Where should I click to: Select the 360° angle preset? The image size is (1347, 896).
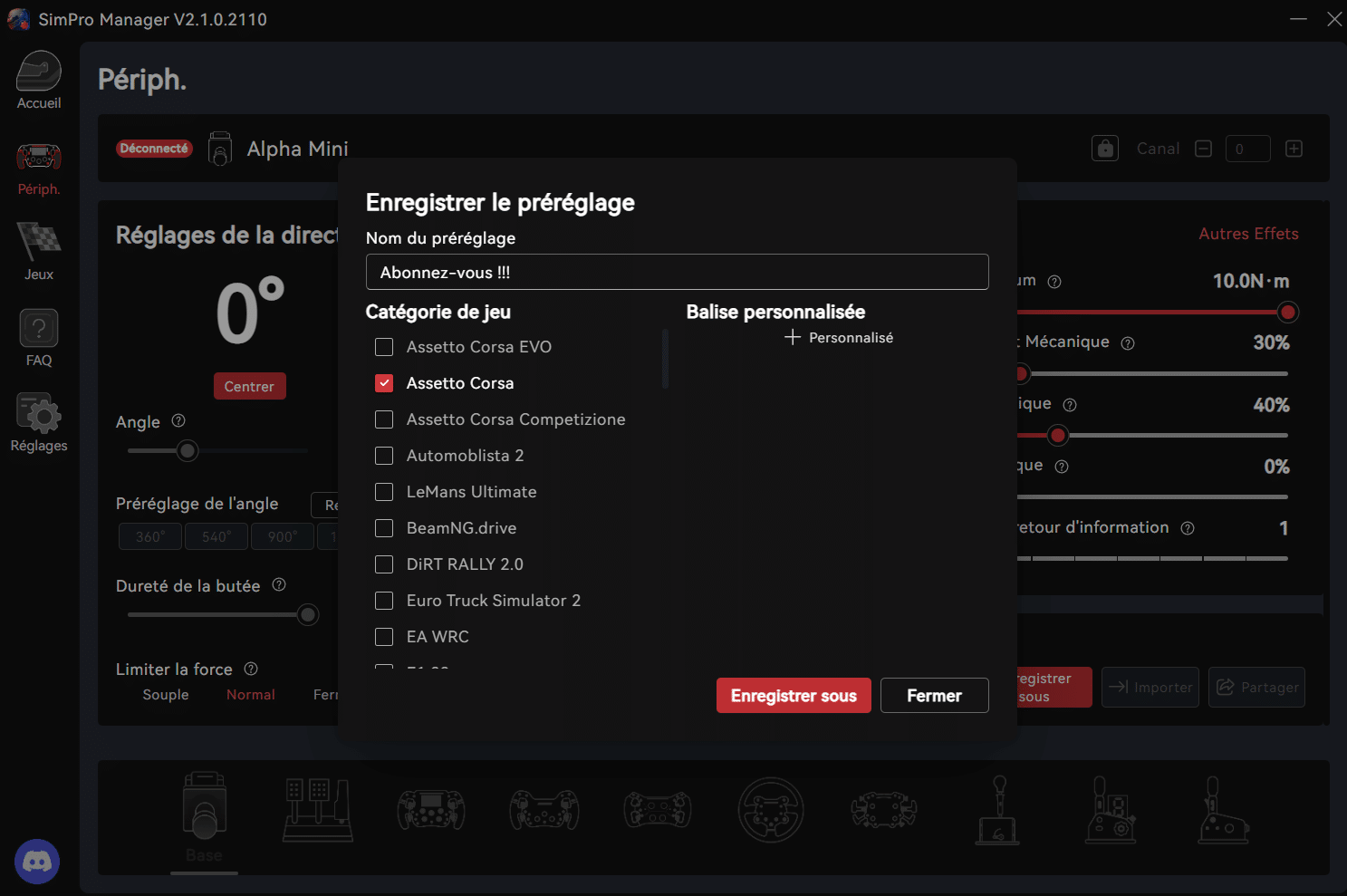tap(150, 536)
